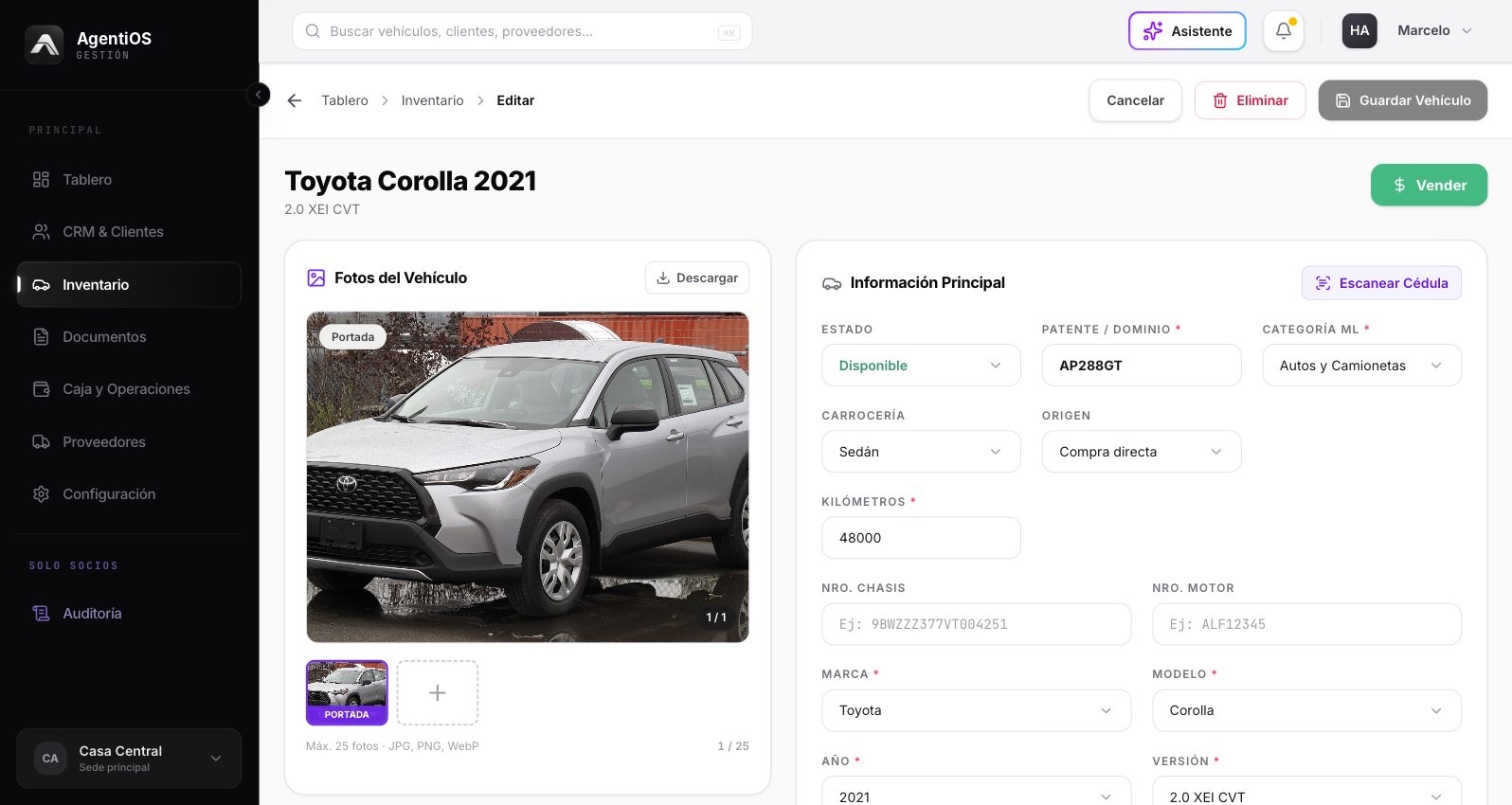The image size is (1512, 805).
Task: Click the Caja y Operaciones wallet icon
Action: [x=41, y=389]
